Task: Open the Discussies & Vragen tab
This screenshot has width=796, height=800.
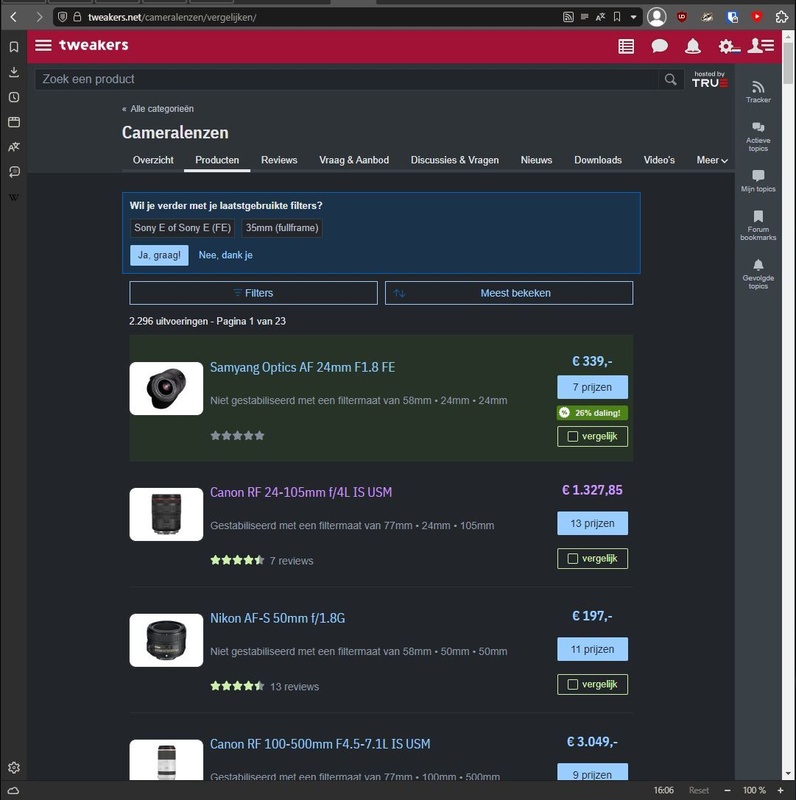Action: (455, 160)
